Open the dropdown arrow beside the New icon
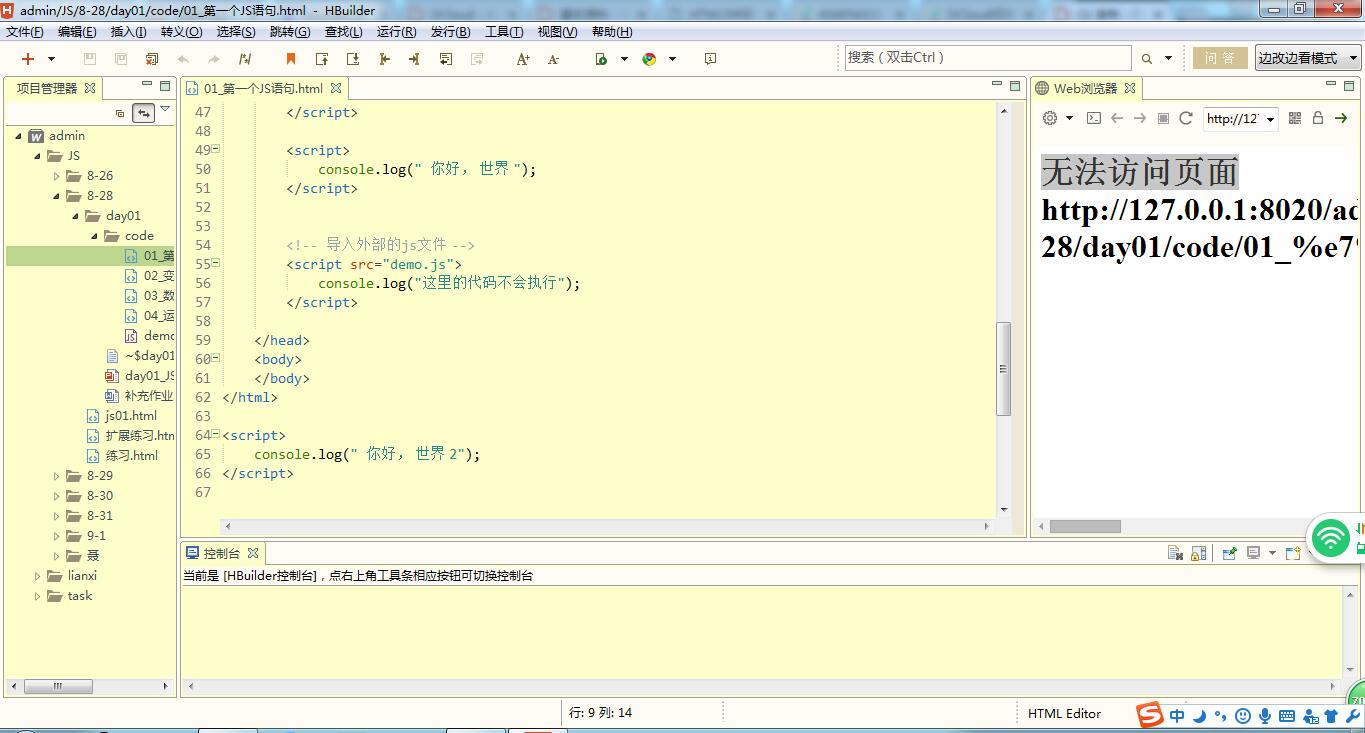The width and height of the screenshot is (1365, 733). click(x=50, y=59)
